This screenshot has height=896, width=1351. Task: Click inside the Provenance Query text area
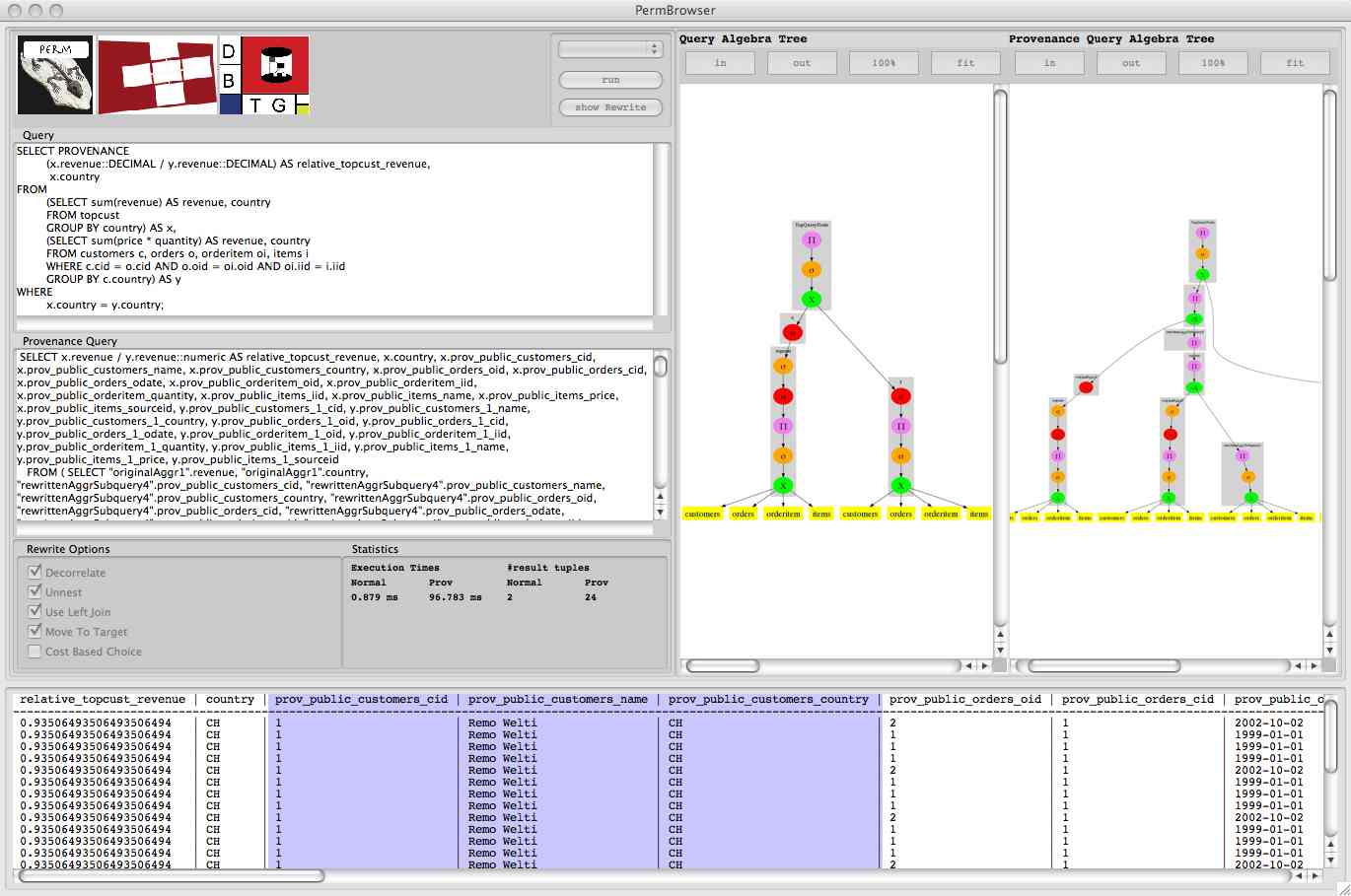click(334, 434)
